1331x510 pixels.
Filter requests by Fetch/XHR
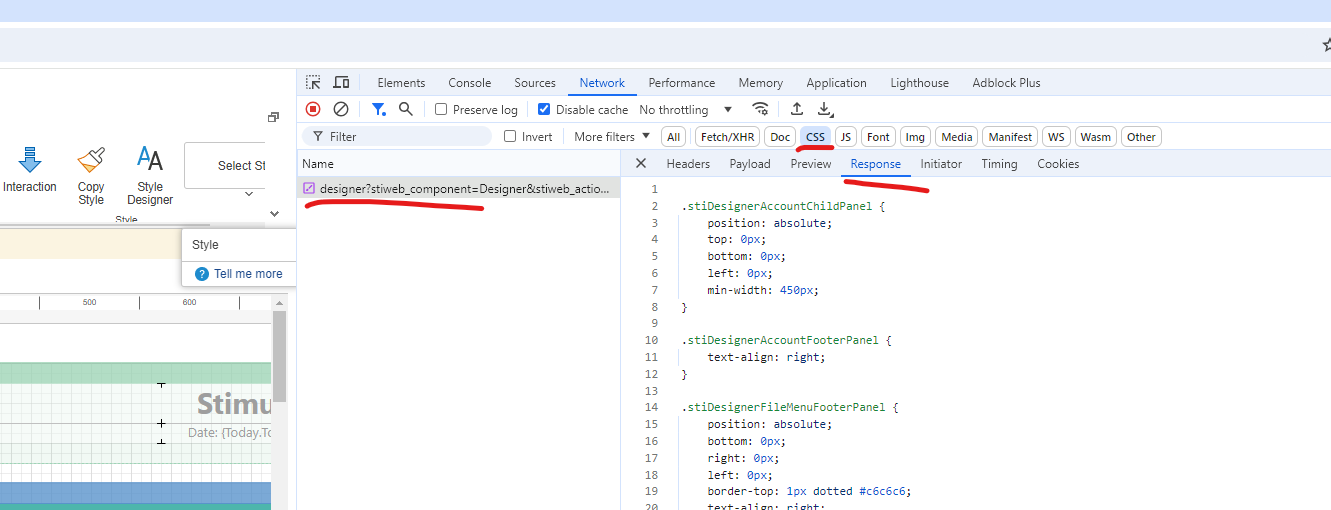click(727, 137)
